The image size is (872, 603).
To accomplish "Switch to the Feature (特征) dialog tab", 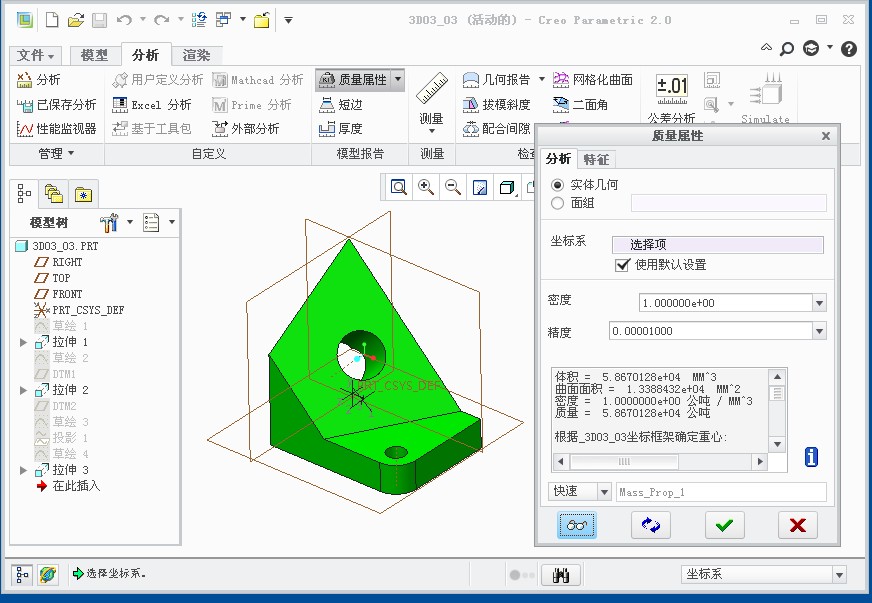I will [x=596, y=159].
